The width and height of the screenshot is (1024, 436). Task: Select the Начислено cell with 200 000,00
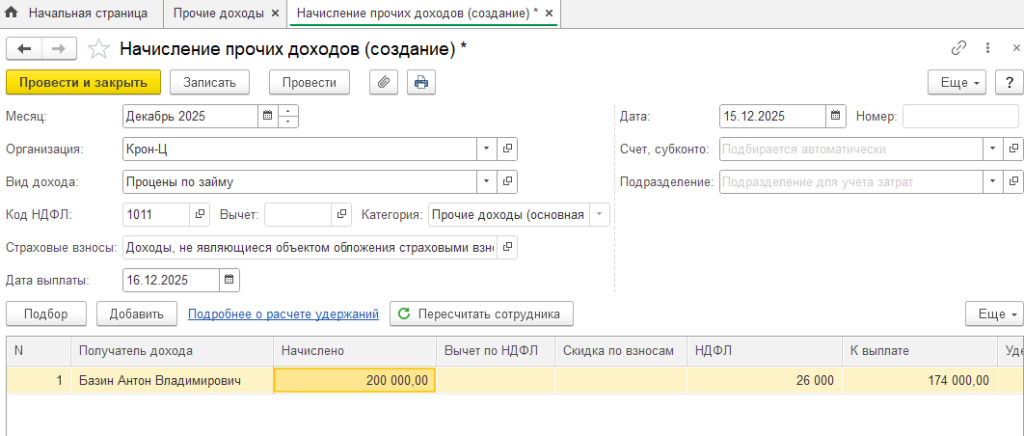(354, 380)
